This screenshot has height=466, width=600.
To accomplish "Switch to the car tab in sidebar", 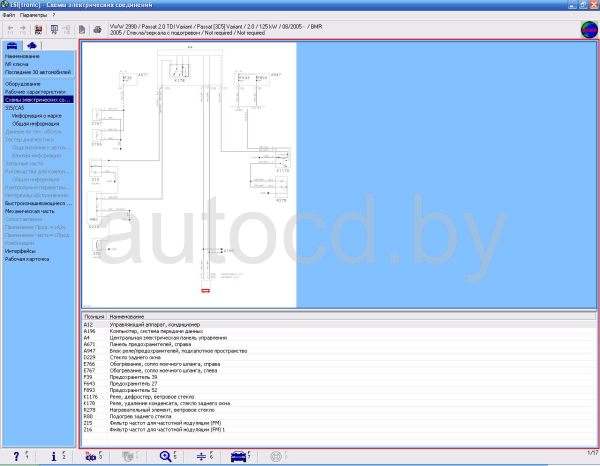I will point(12,46).
